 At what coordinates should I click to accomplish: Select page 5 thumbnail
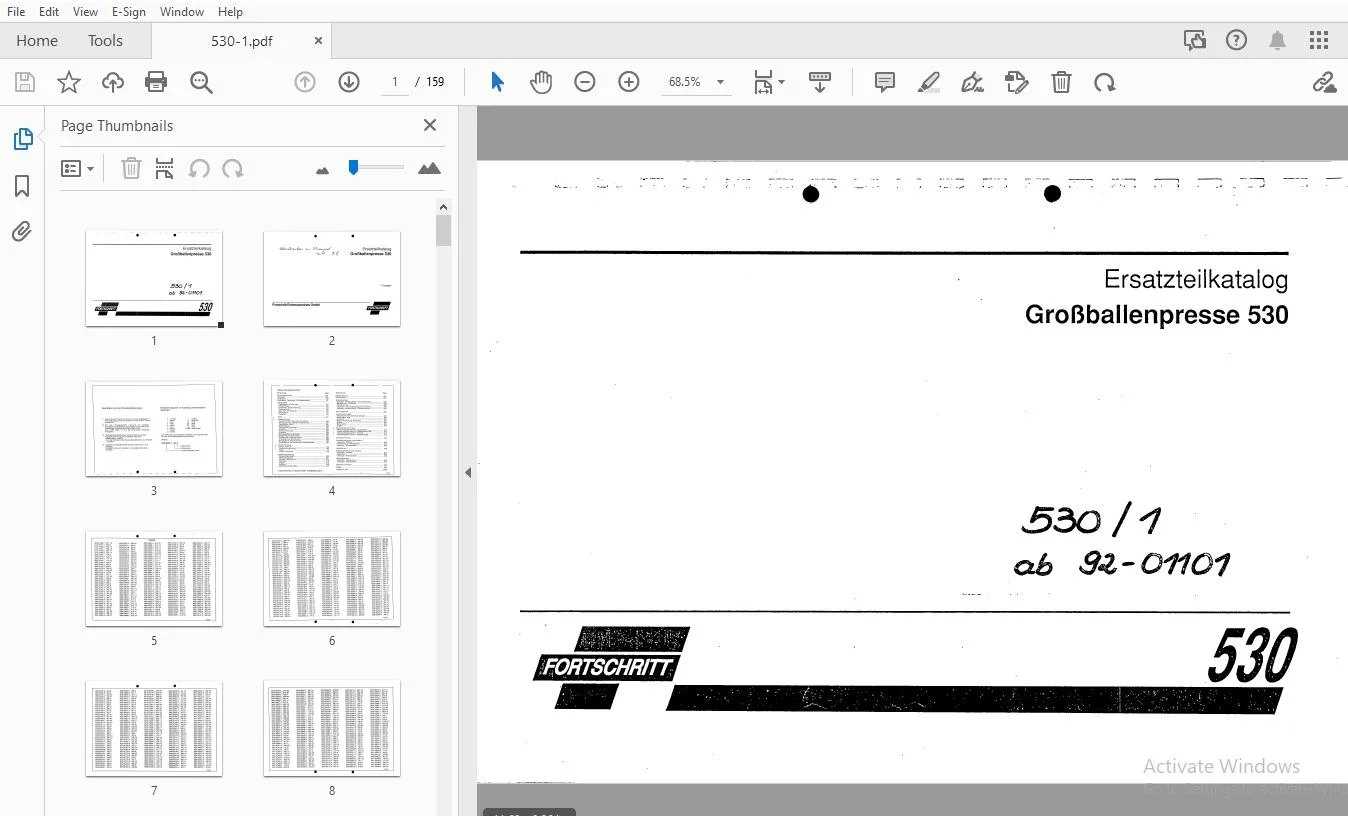coord(154,578)
